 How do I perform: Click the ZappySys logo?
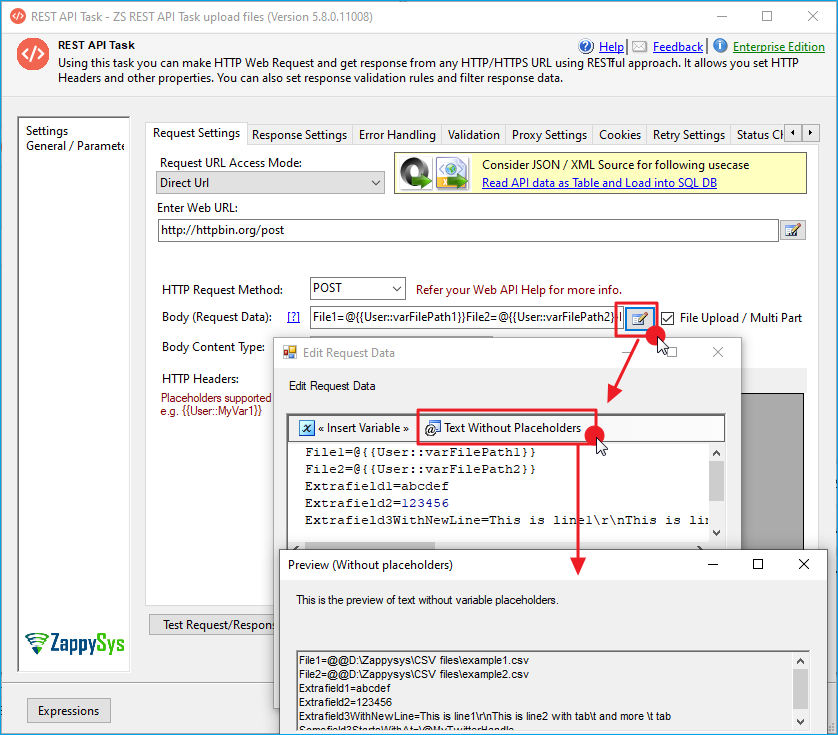click(x=75, y=641)
